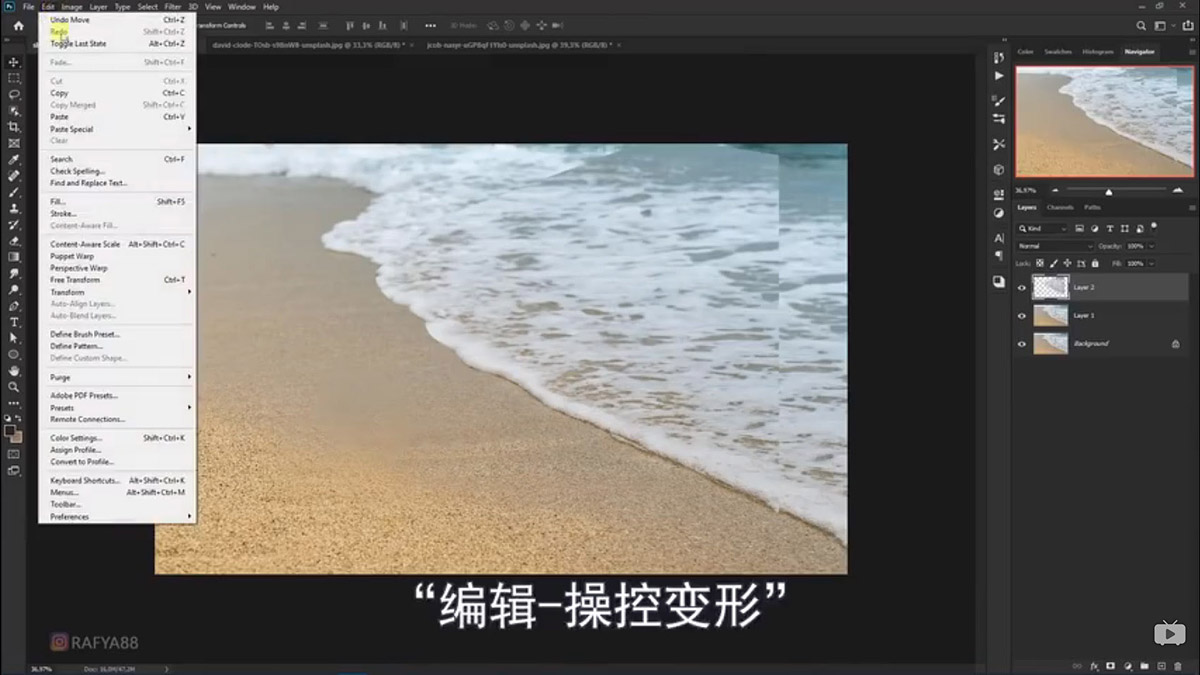Toggle visibility of Layer 2
Screen dimensions: 1200x675
(1021, 287)
